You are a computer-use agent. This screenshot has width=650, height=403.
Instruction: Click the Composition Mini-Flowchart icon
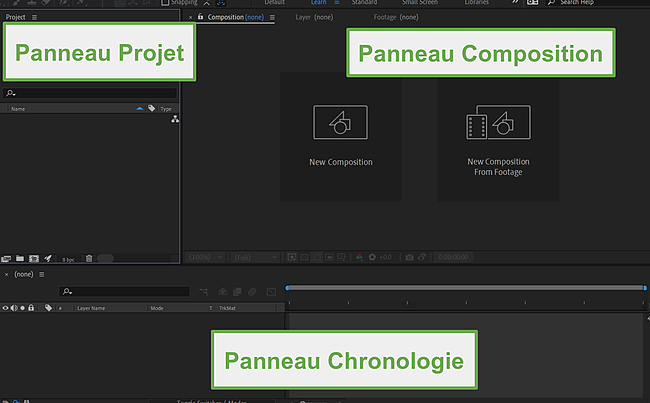click(204, 292)
